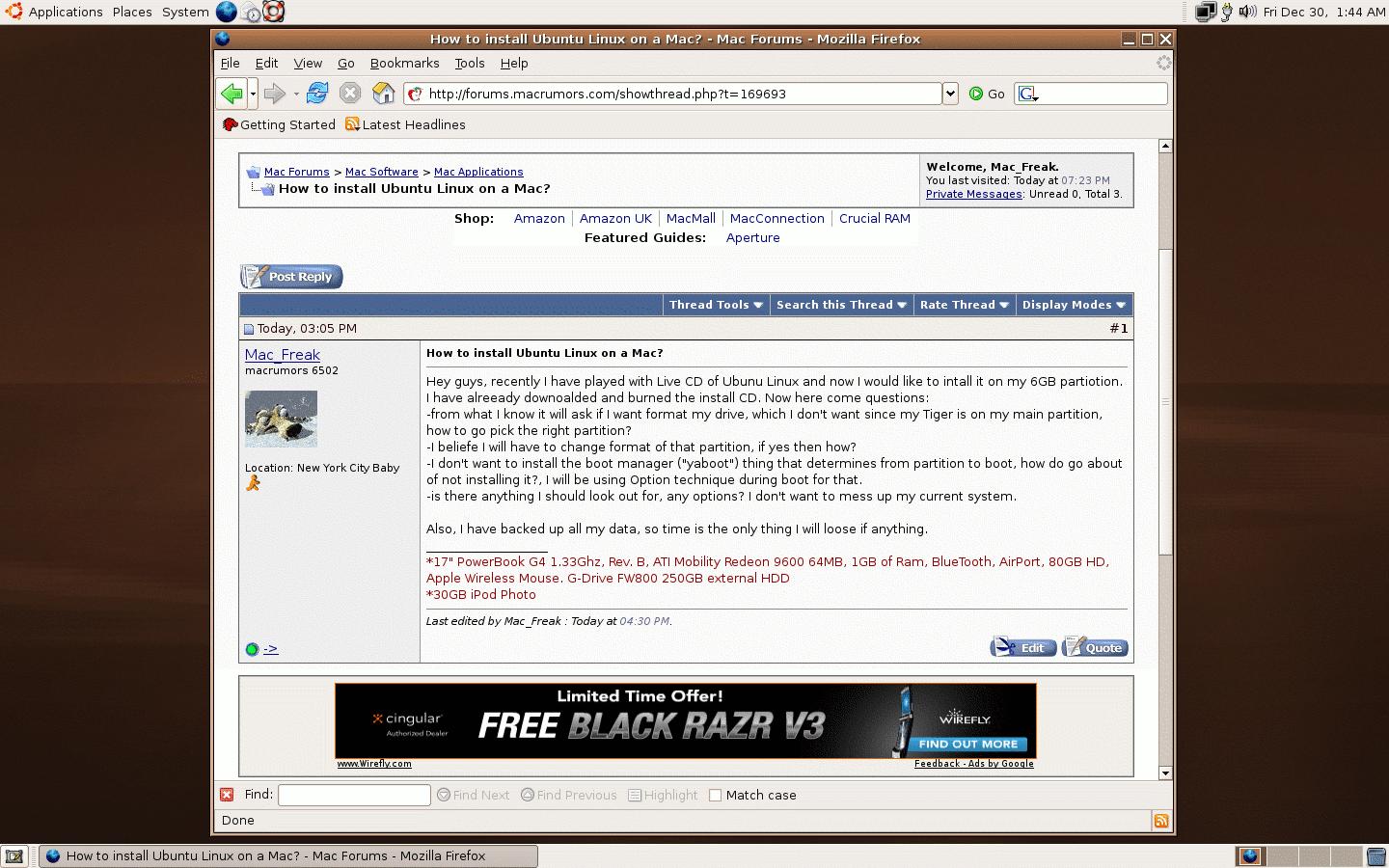Launch the mail clock icon in top panel
The image size is (1389, 868).
(x=251, y=12)
